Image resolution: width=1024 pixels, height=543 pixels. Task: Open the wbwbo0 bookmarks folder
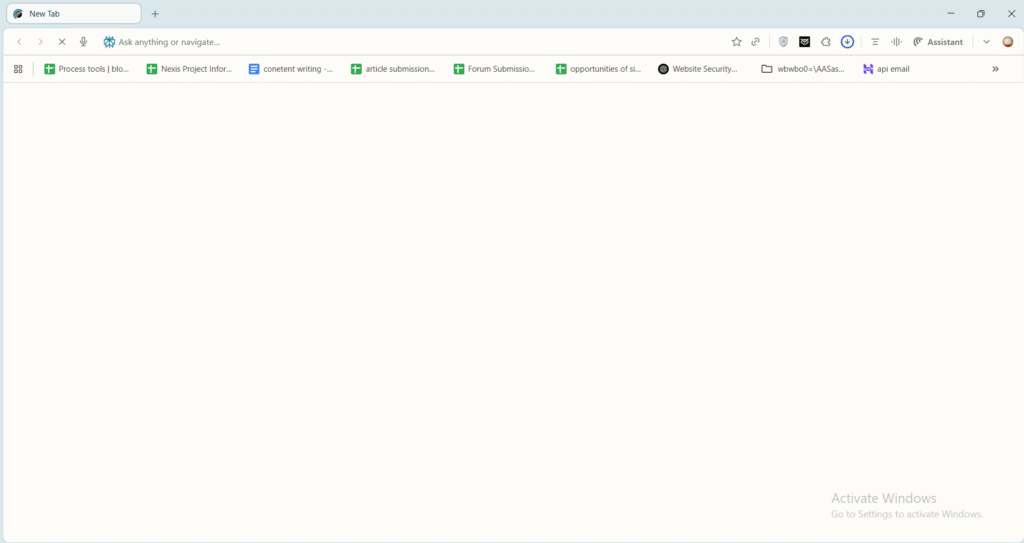(802, 69)
